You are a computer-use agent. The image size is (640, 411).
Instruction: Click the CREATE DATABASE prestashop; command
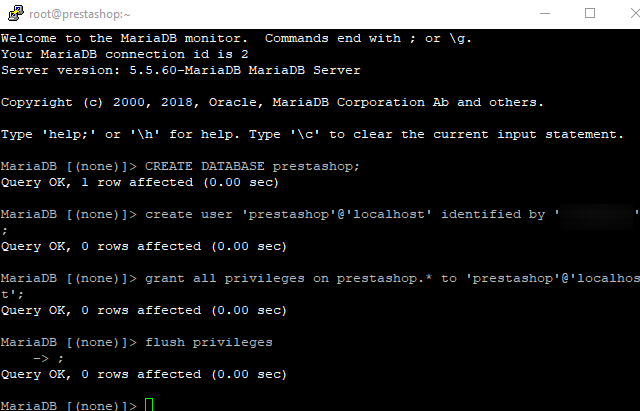252,167
